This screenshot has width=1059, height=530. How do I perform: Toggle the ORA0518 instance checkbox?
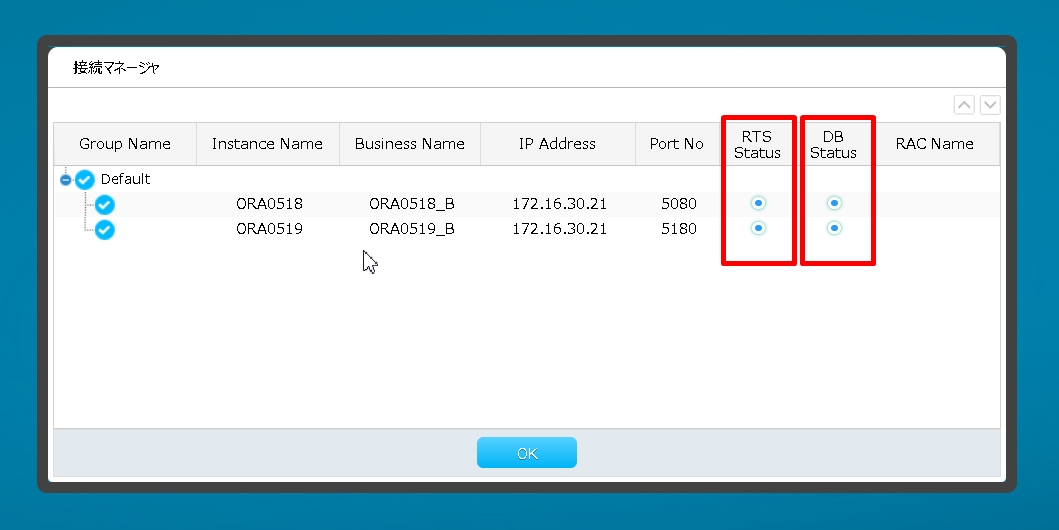(105, 205)
